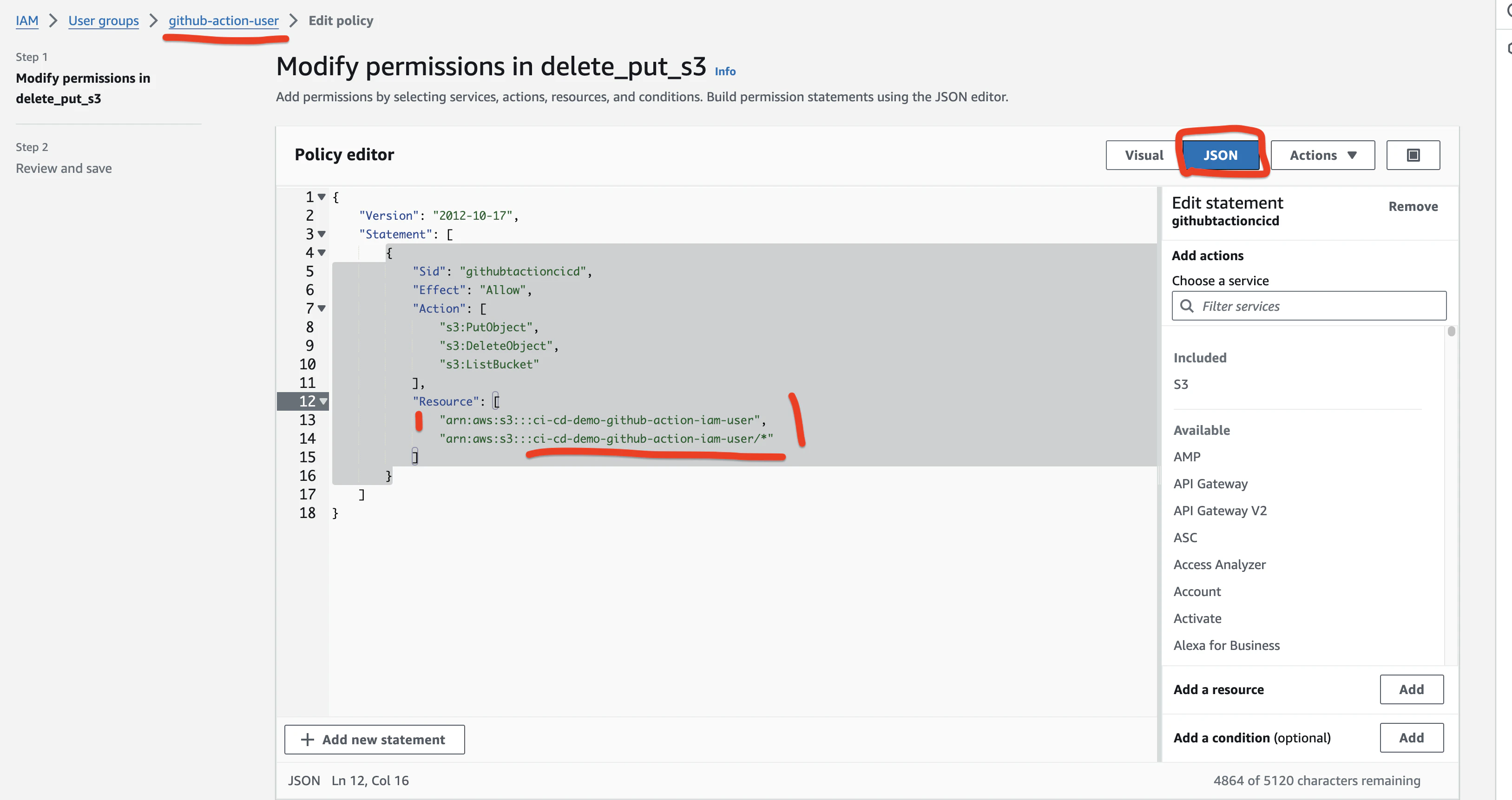The height and width of the screenshot is (800, 1512).
Task: Collapse the Action array fold arrow on line 7
Action: tap(322, 308)
